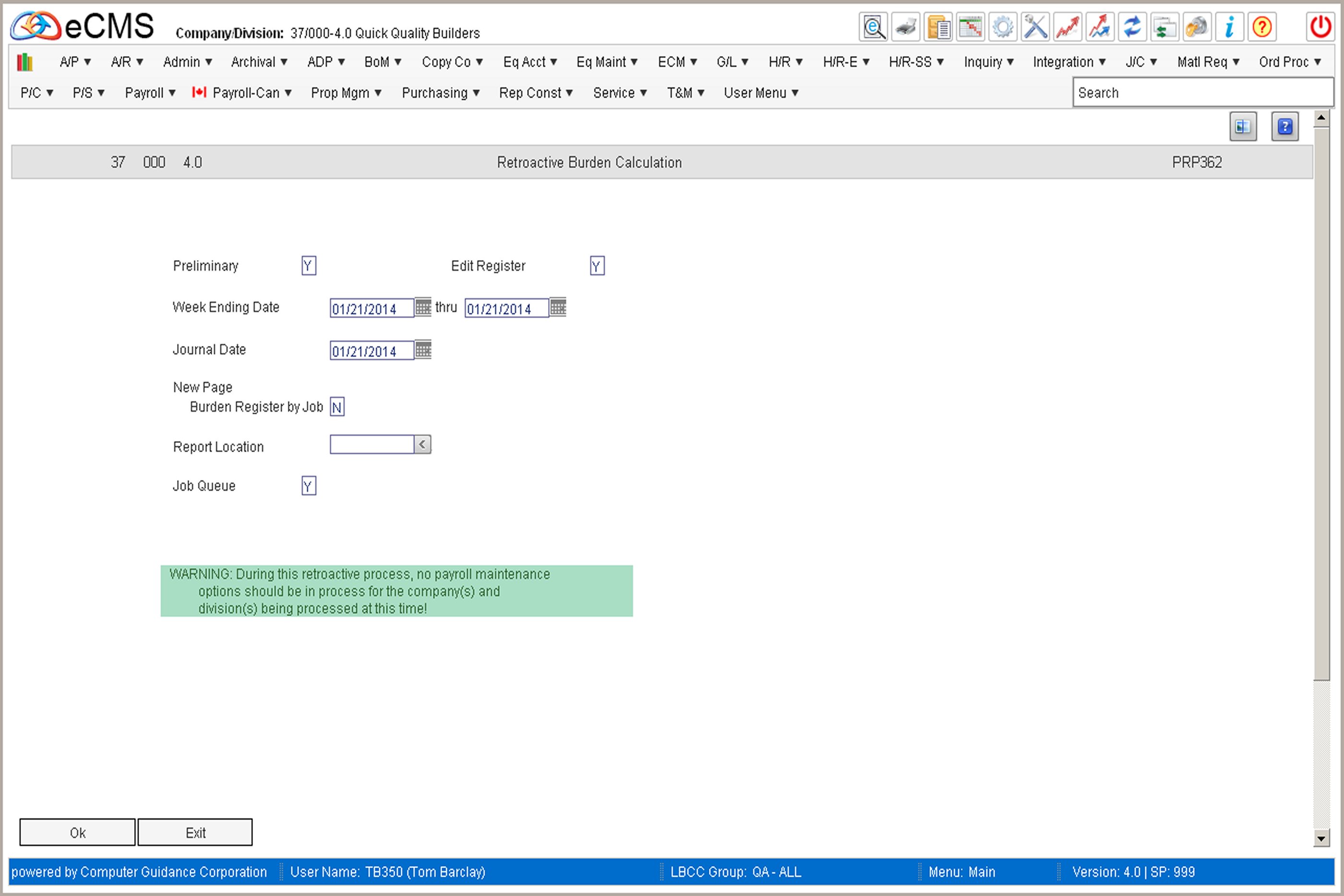
Task: Click the red power logoff icon
Action: (1320, 27)
